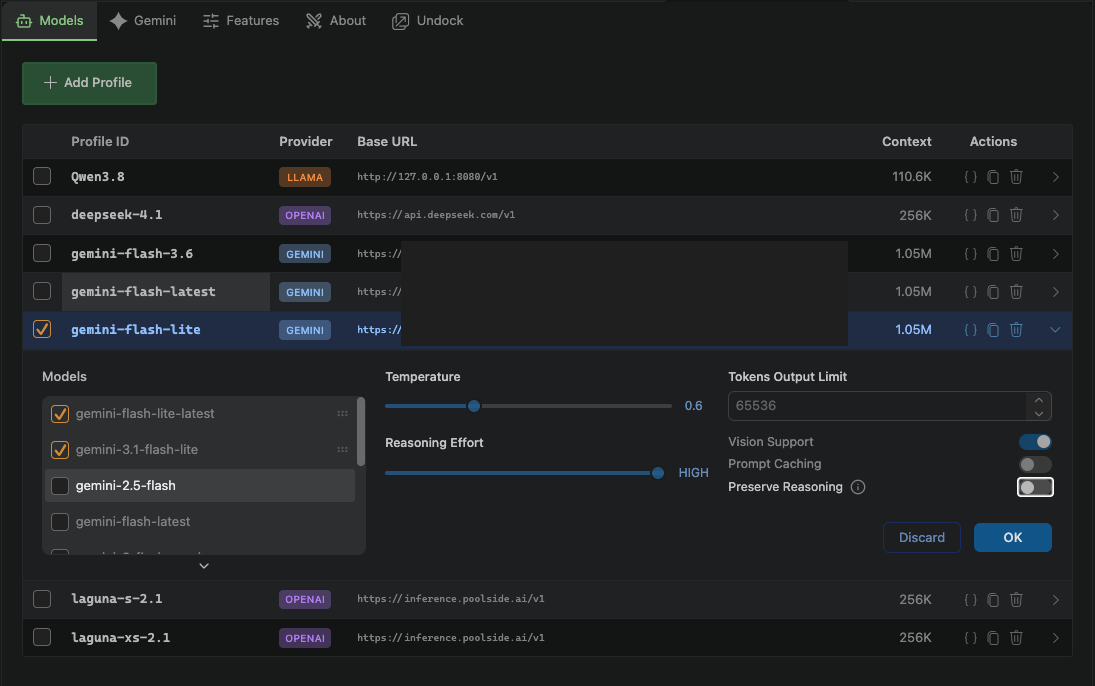Copy the Qwen3.8 profile

(993, 177)
